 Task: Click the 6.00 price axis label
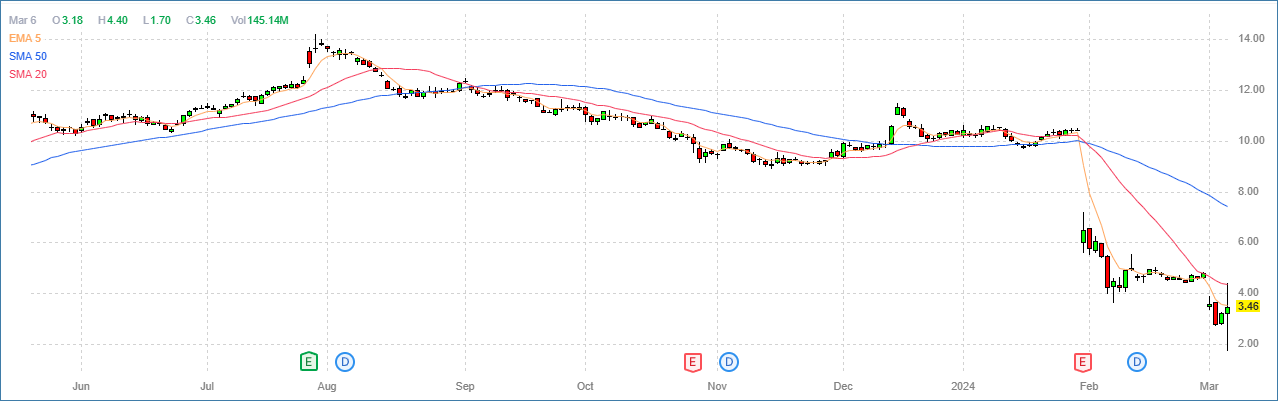coord(1249,243)
